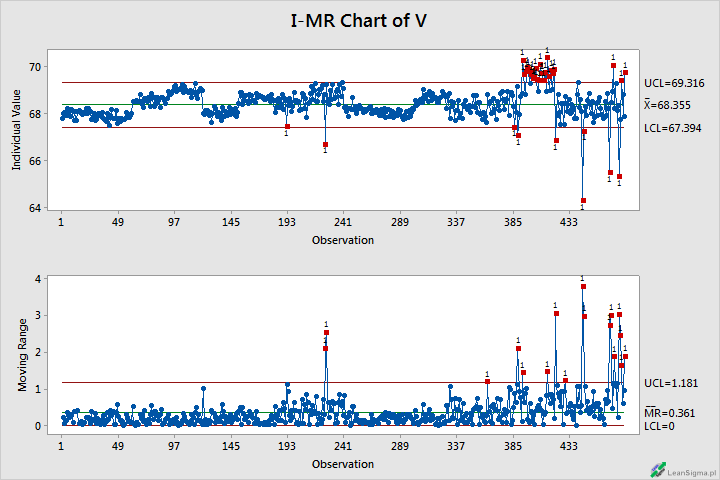Click the LeanSigma.pl logo icon
Image resolution: width=720 pixels, height=480 pixels.
[657, 468]
